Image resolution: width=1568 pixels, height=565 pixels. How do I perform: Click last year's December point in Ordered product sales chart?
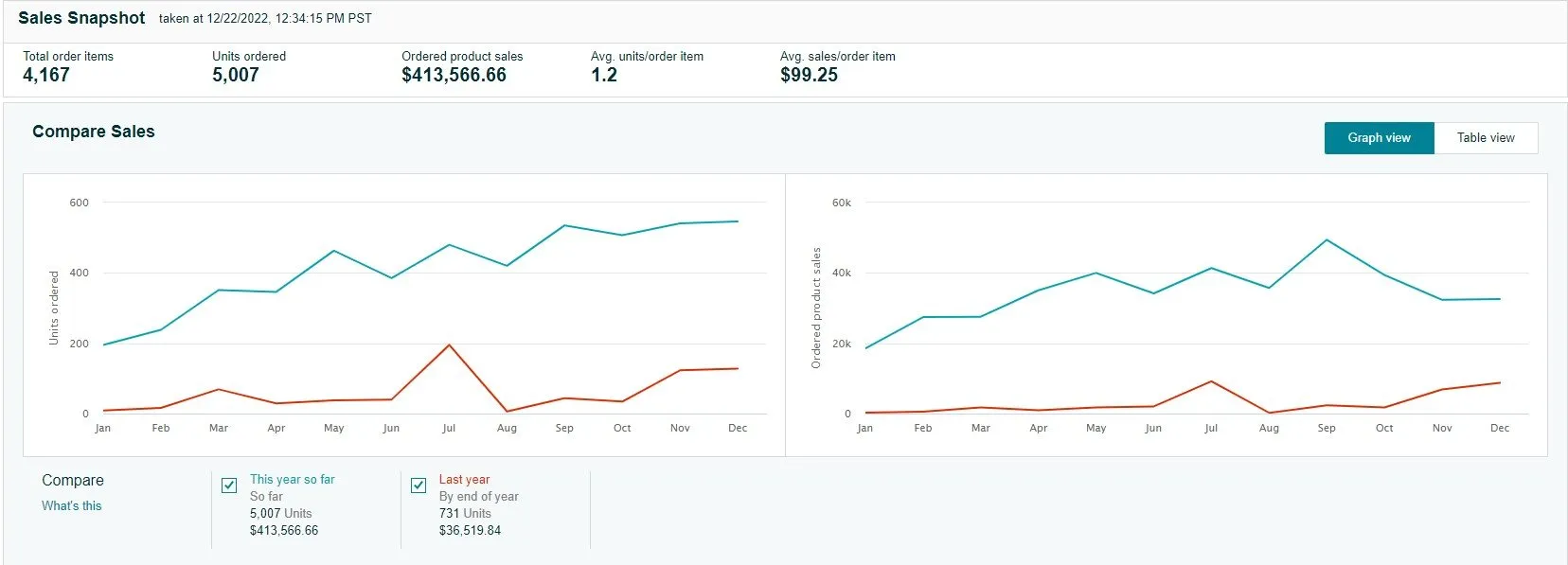coord(1500,383)
